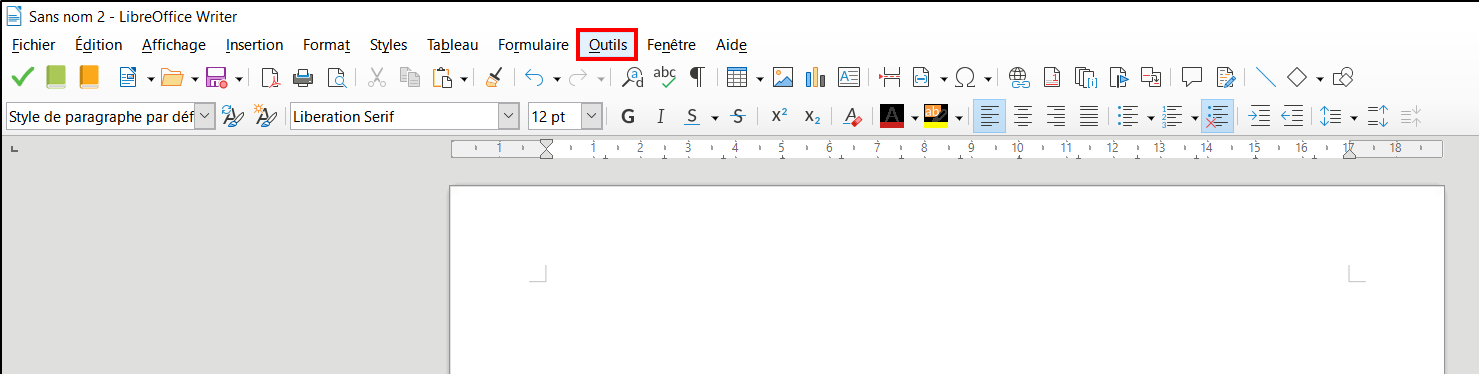Toggle the no-list icon with red X
The height and width of the screenshot is (374, 1479).
(x=1217, y=117)
